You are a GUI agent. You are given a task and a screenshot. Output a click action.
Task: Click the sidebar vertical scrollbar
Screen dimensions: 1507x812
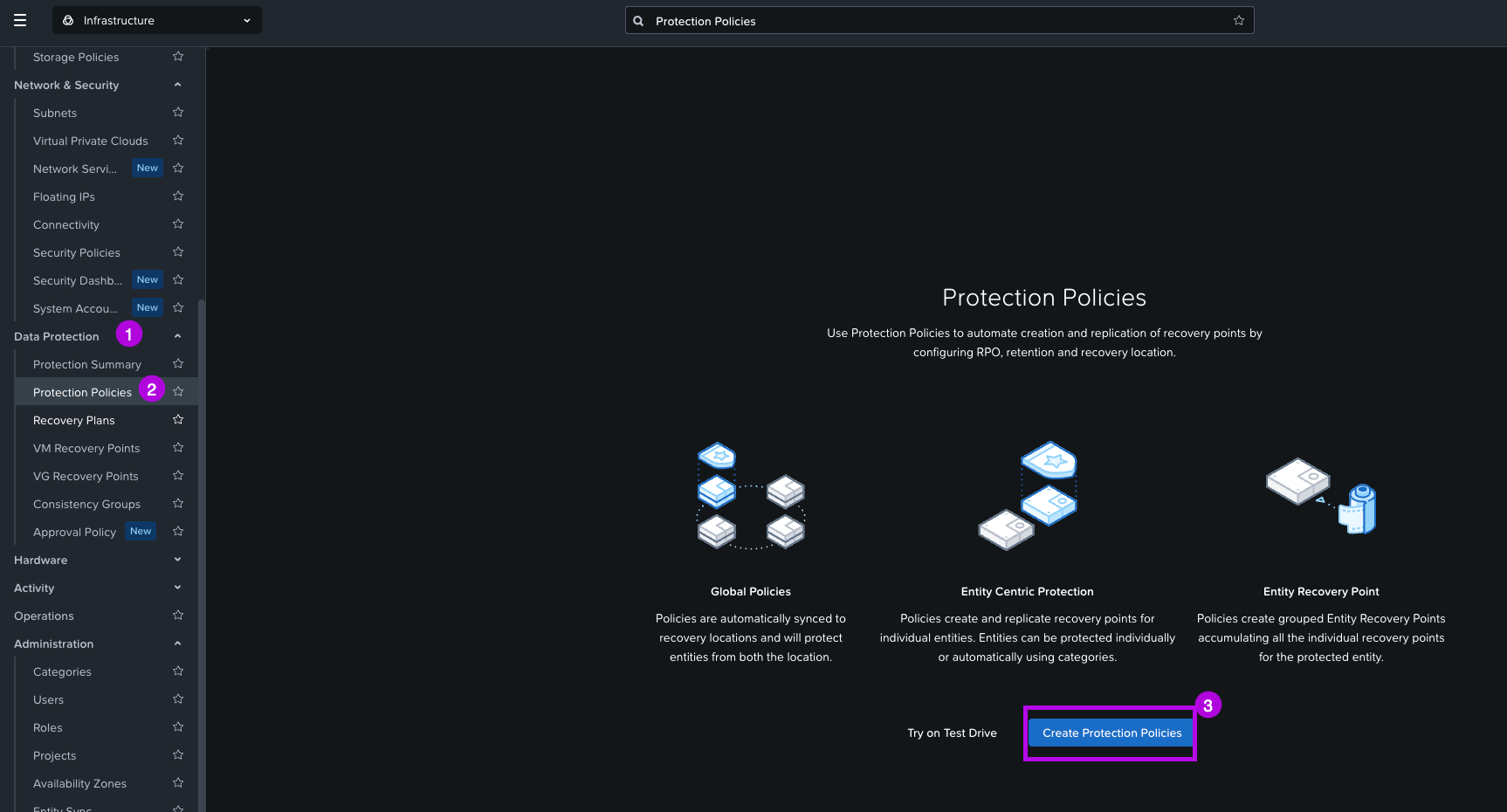pyautogui.click(x=202, y=556)
